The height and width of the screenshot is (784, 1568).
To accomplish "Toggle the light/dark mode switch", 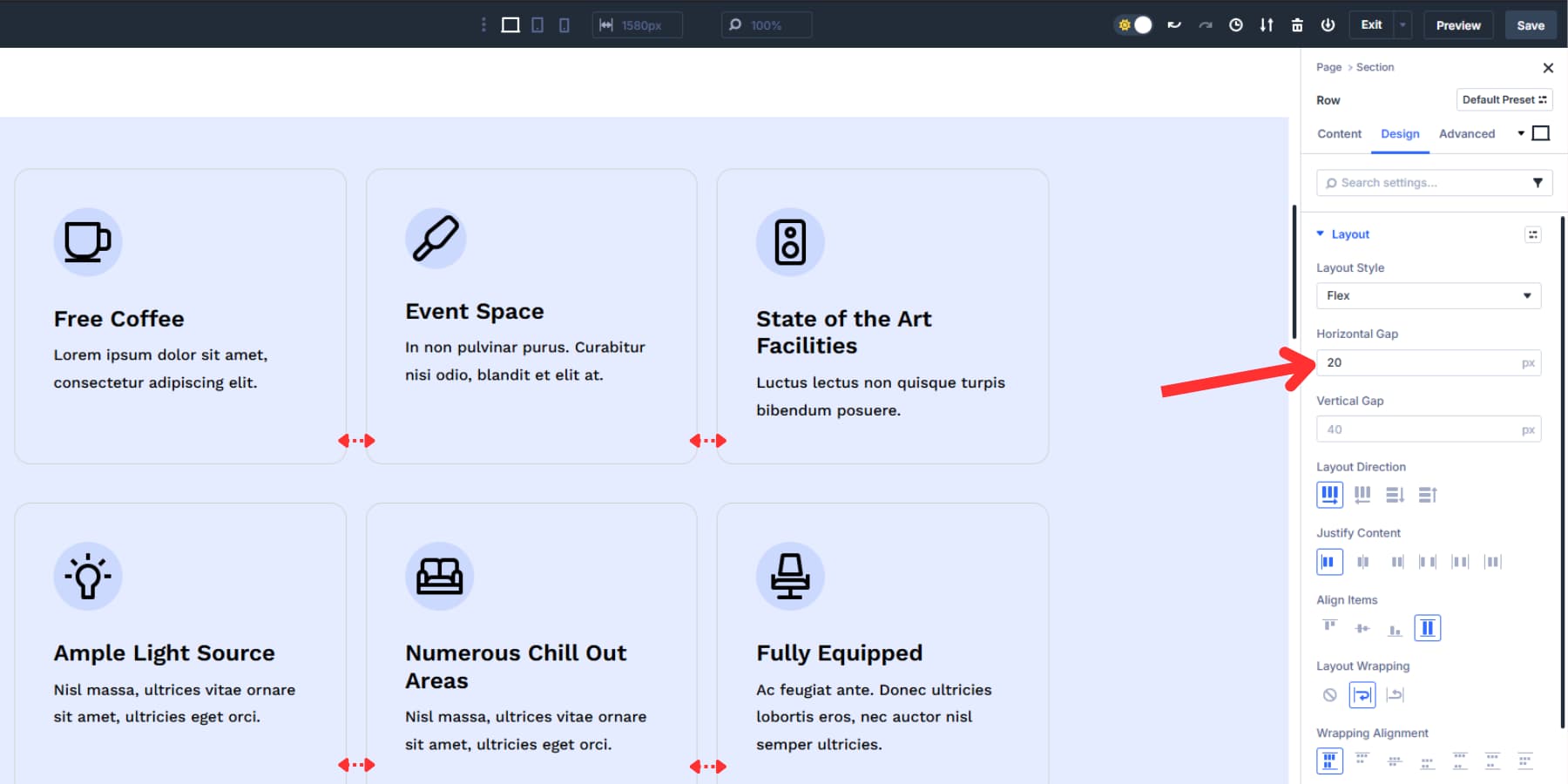I will pyautogui.click(x=1134, y=25).
